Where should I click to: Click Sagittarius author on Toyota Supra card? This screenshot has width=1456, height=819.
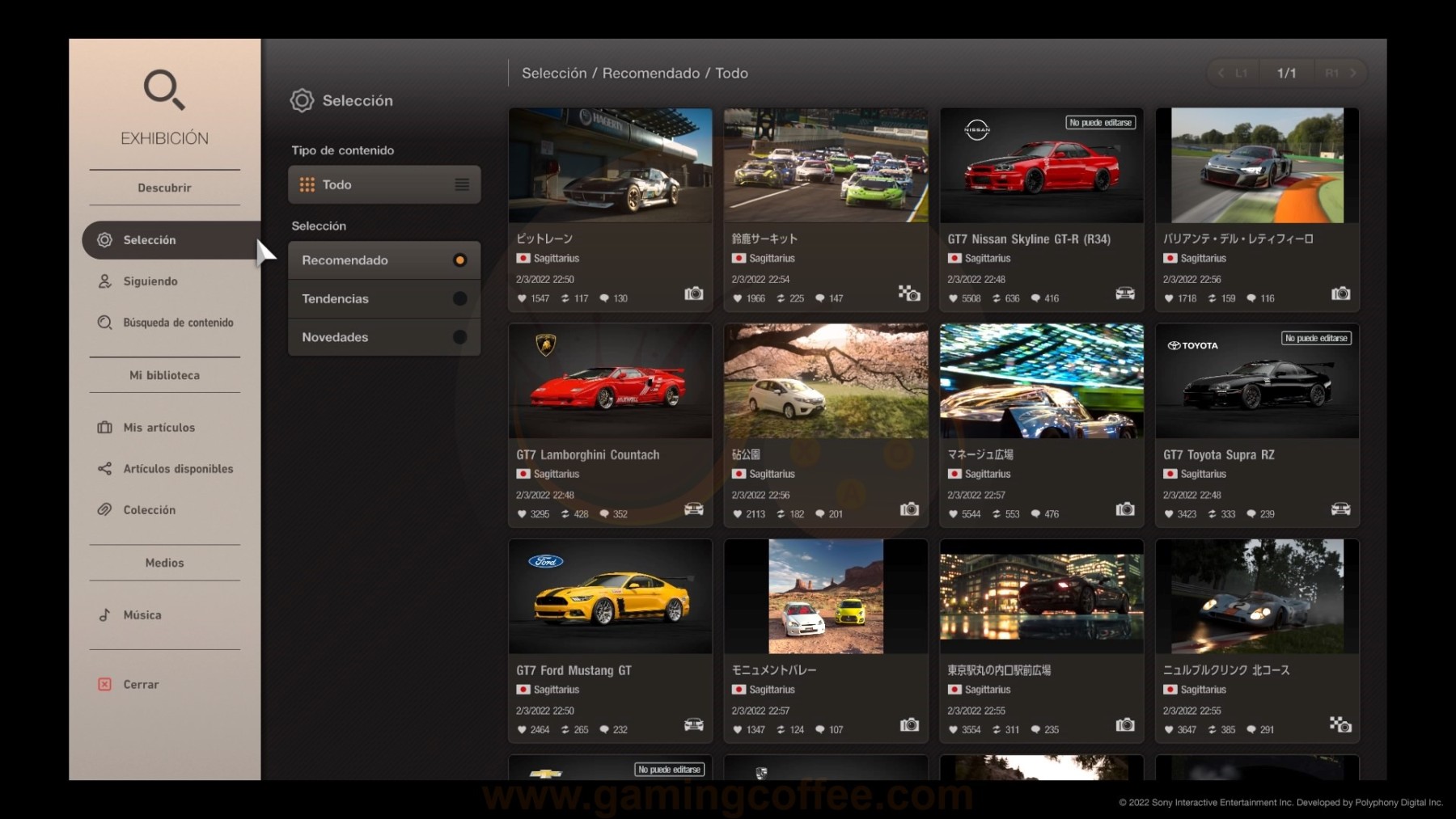coord(1204,475)
